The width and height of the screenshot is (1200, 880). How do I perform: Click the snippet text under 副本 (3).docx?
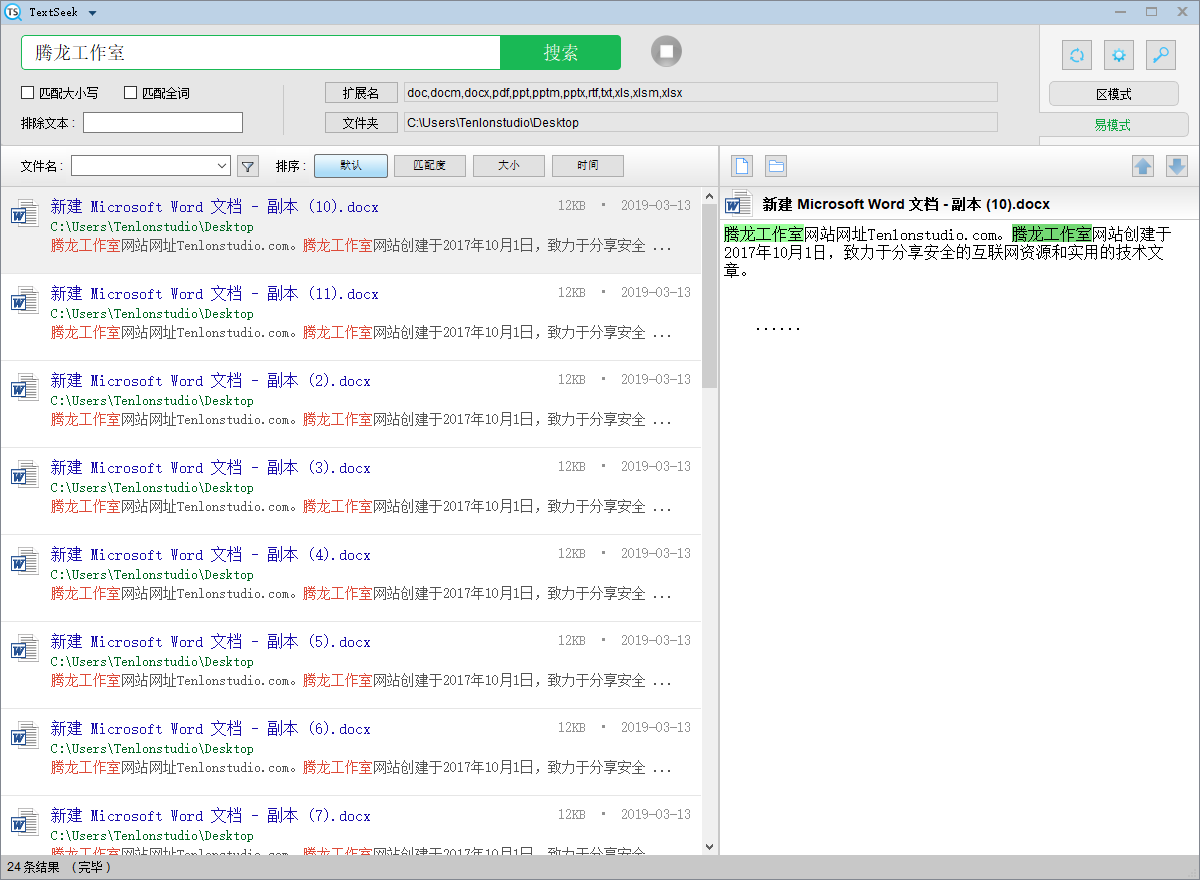pos(361,507)
